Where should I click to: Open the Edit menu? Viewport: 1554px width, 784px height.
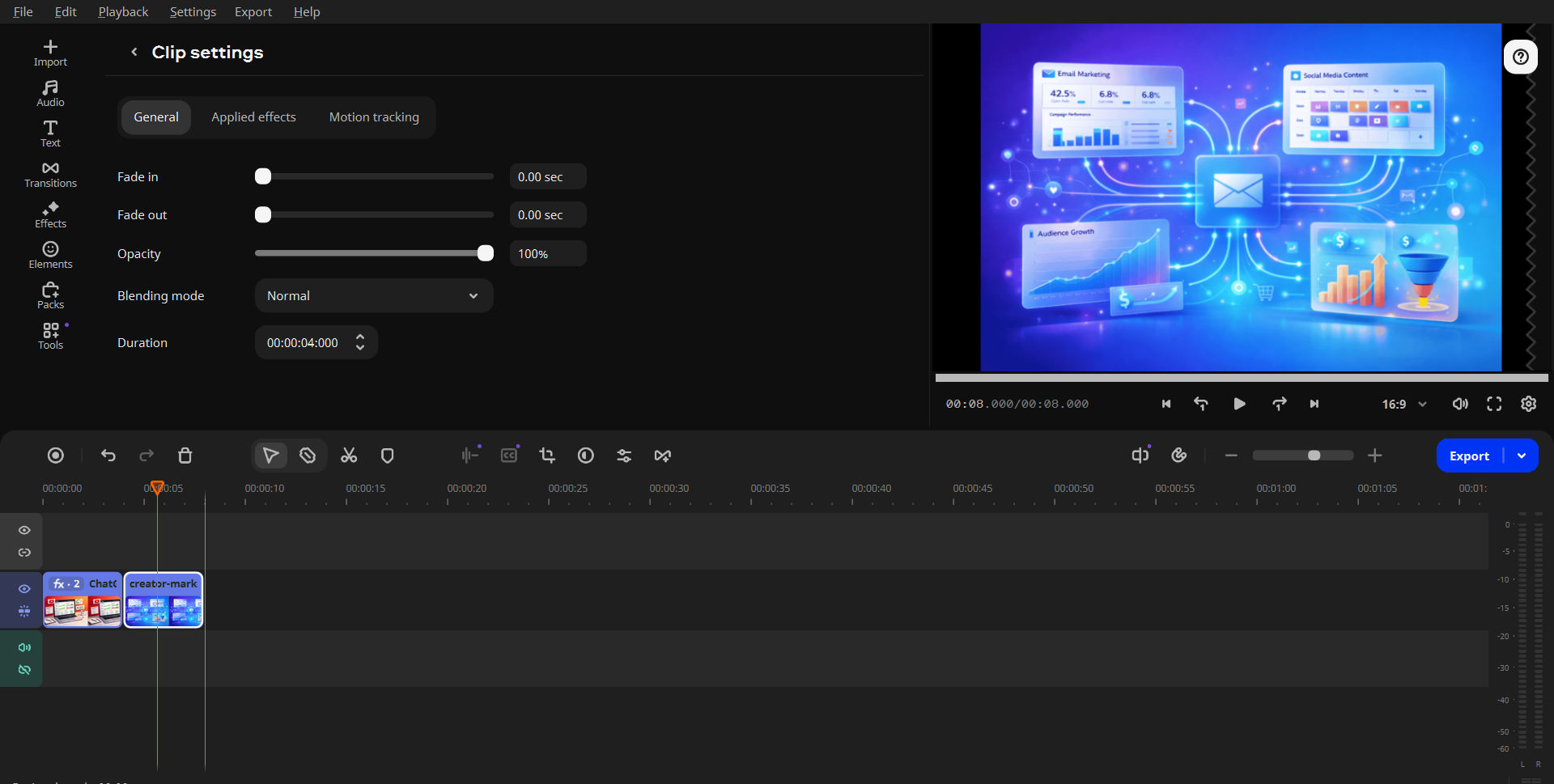[66, 11]
